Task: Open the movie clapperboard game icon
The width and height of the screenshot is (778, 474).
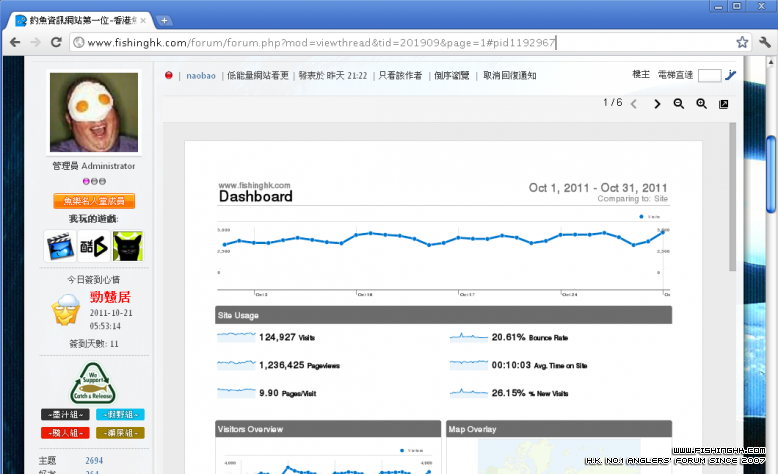Action: point(60,246)
